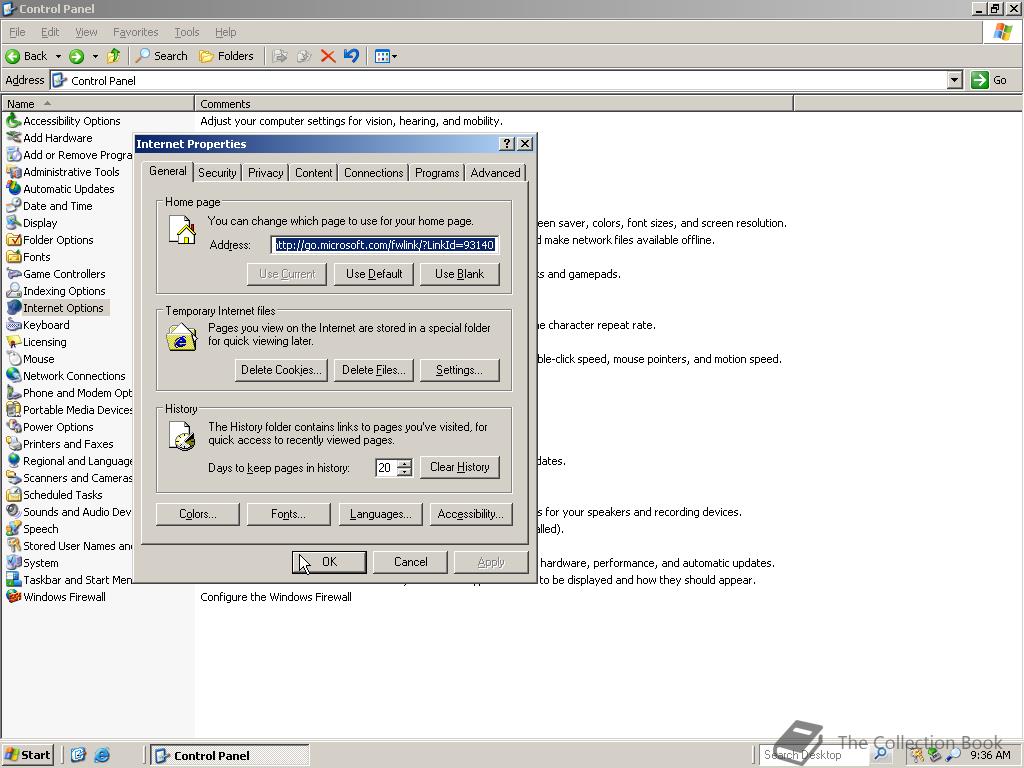Click the Views toolbar icon

click(382, 56)
